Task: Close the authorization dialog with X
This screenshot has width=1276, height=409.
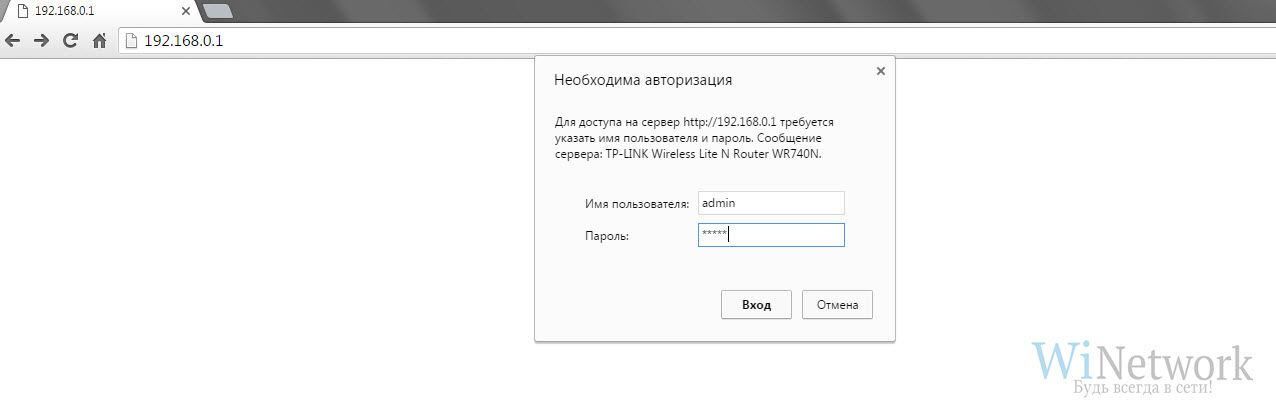Action: pos(880,71)
